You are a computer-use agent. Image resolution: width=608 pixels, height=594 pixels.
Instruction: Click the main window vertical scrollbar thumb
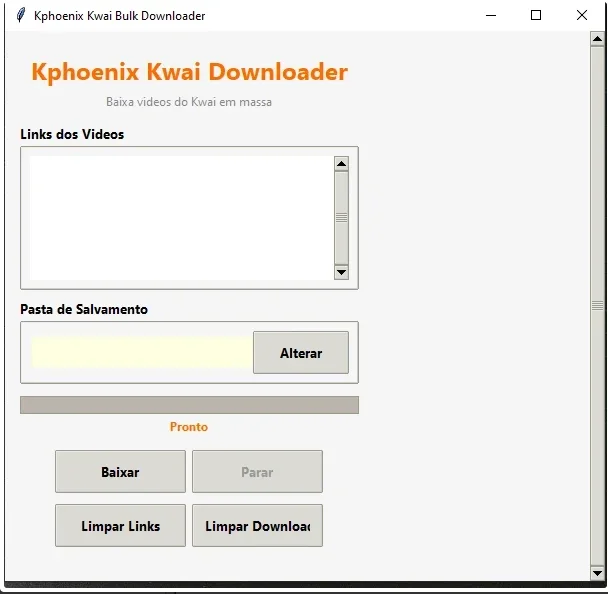(598, 306)
